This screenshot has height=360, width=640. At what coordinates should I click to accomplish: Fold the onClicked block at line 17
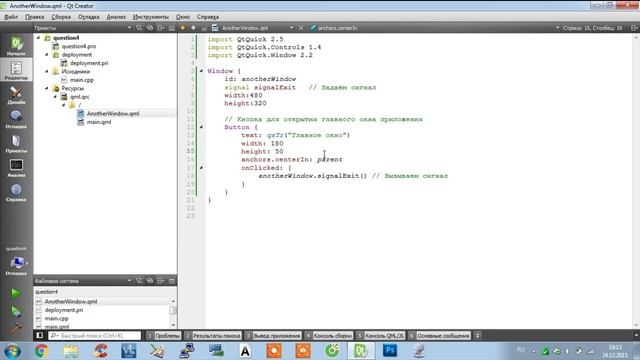pos(201,168)
